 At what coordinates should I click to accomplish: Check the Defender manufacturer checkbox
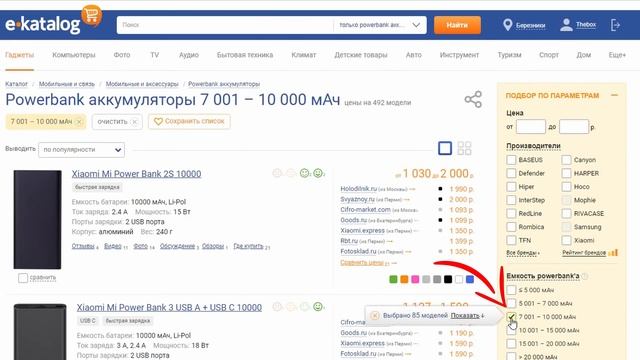click(x=511, y=173)
